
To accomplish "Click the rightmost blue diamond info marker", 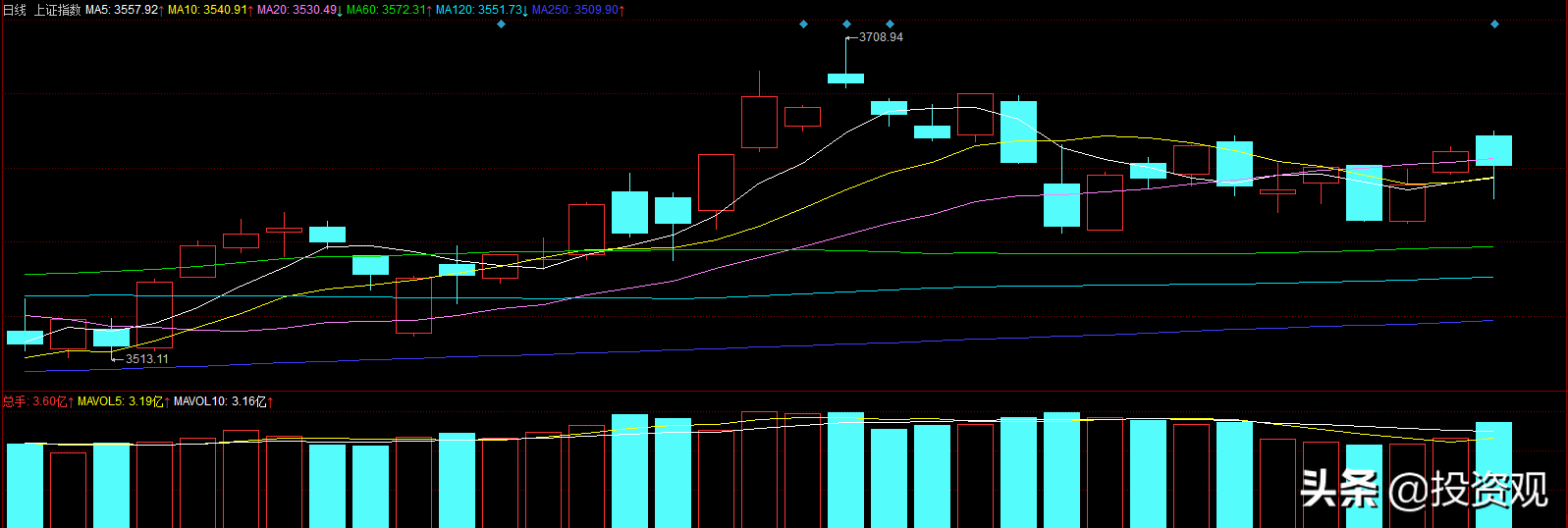I will 1494,25.
